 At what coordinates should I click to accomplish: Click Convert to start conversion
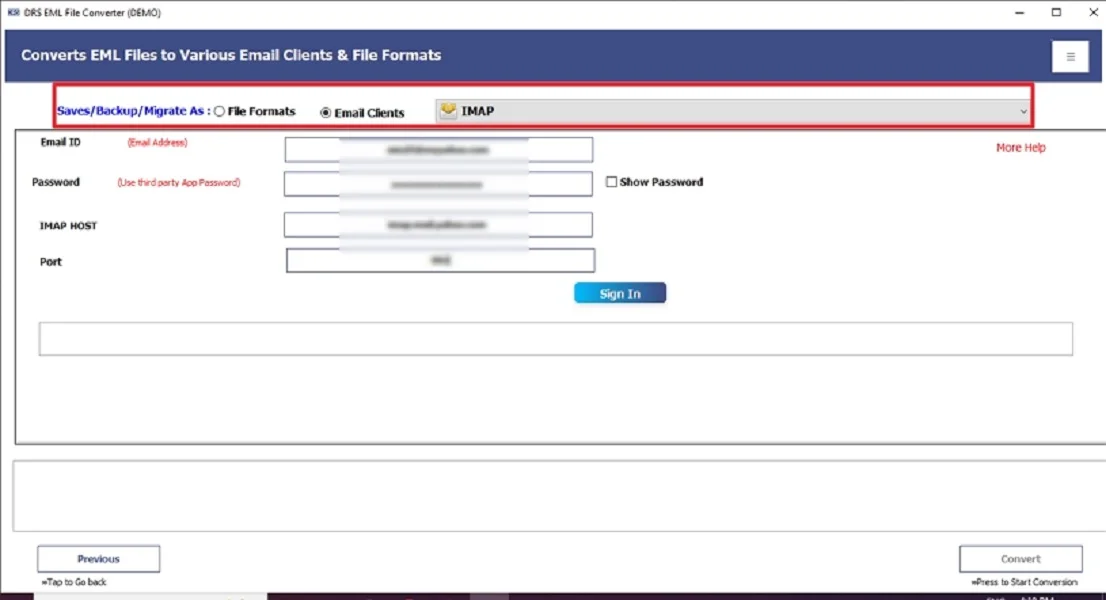click(1021, 558)
